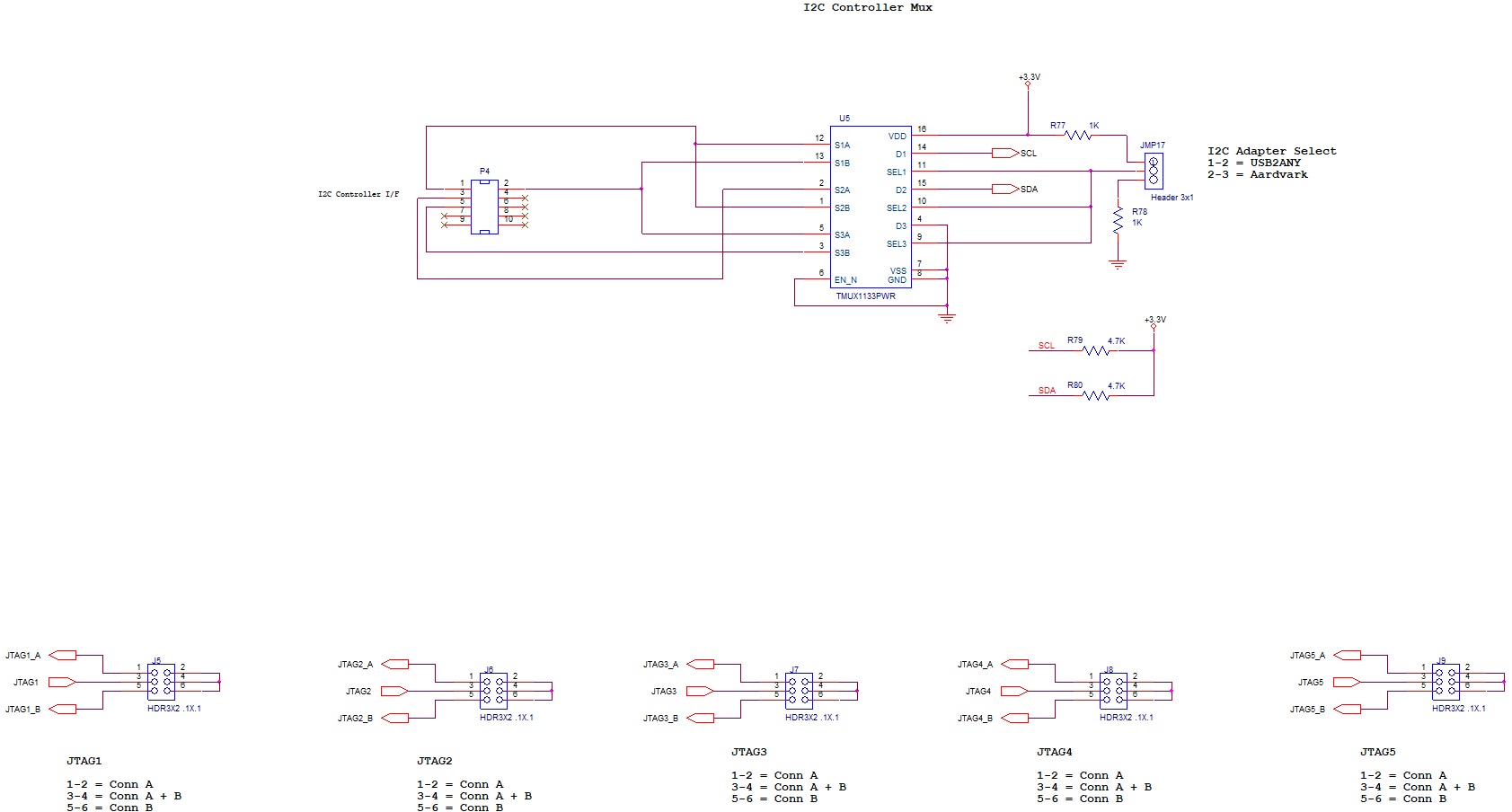1512x812 pixels.
Task: Click the '4.7K' value of R80
Action: (x=1116, y=386)
